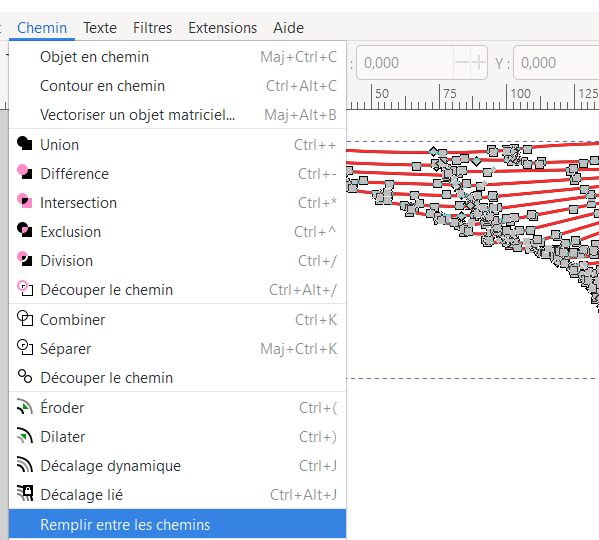Image resolution: width=599 pixels, height=540 pixels.
Task: Click the Ctrl+J shortcut label
Action: click(x=318, y=466)
